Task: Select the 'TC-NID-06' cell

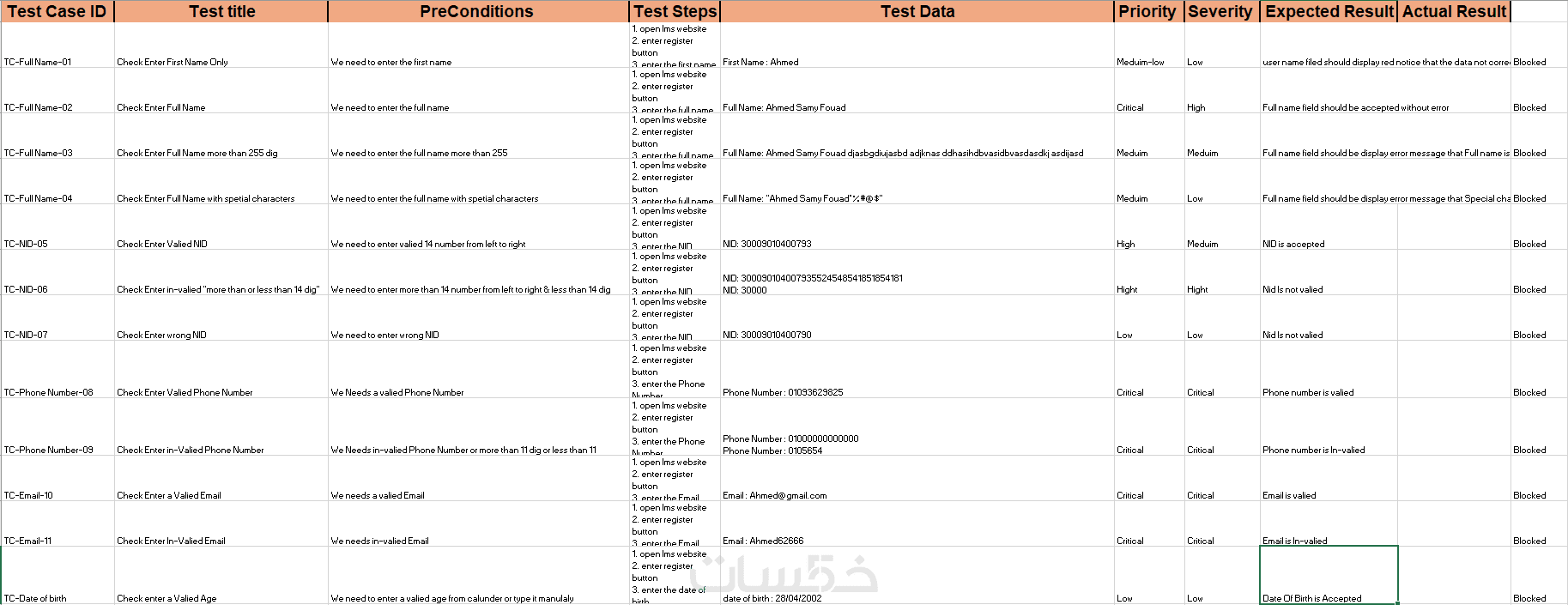Action: point(58,272)
